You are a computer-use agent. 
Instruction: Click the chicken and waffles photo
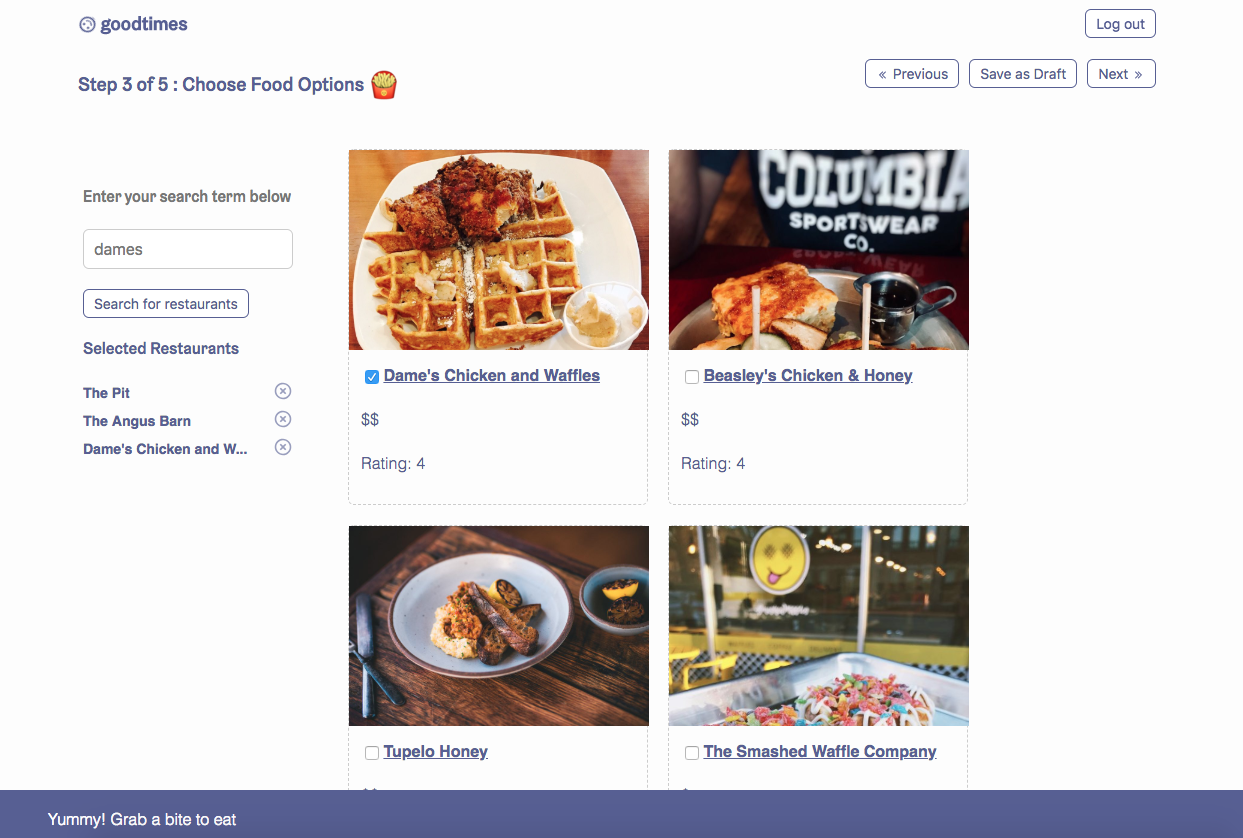click(x=499, y=250)
